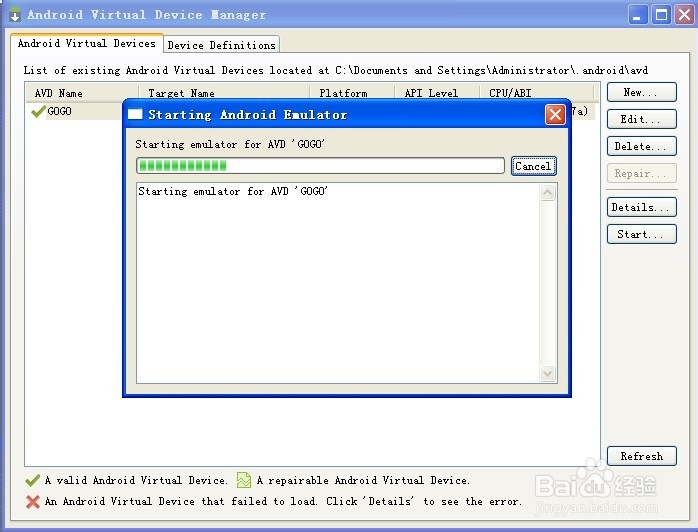The image size is (698, 532).
Task: Click the Starting Android Emulator dialog title icon
Action: point(135,114)
